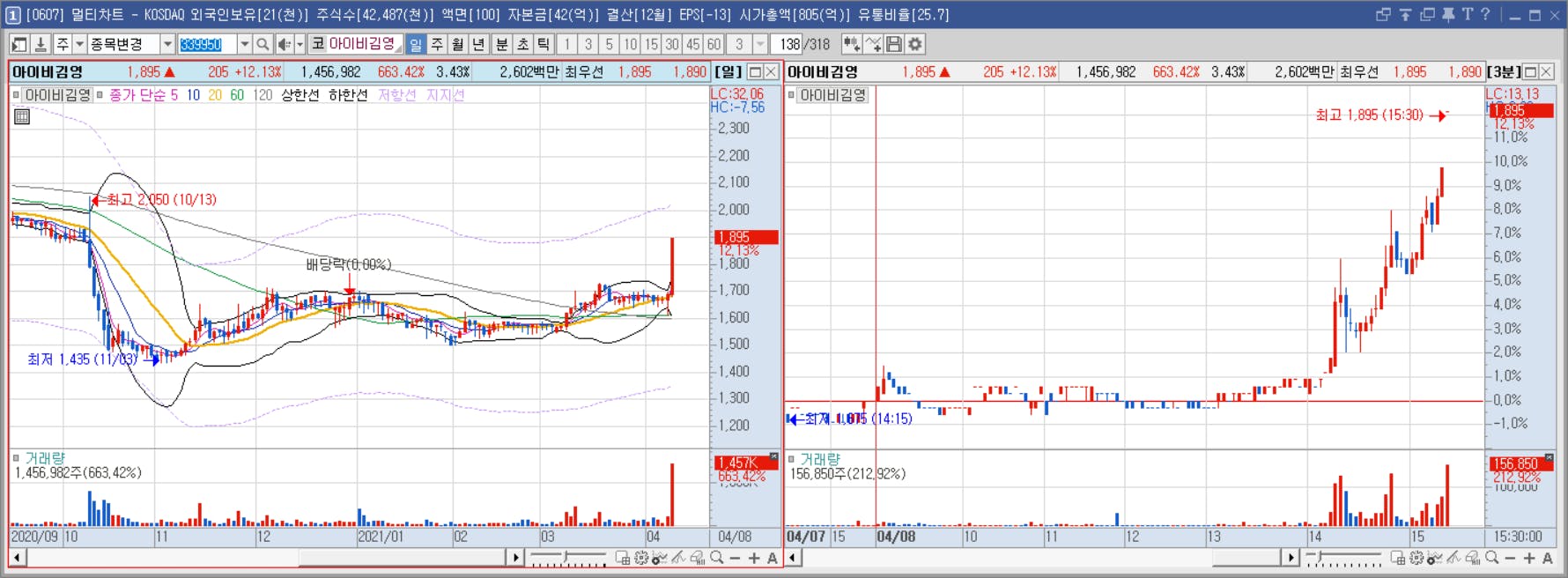Viewport: 1568px width, 578px height.
Task: Open chart settings gear in top toolbar
Action: click(x=915, y=44)
